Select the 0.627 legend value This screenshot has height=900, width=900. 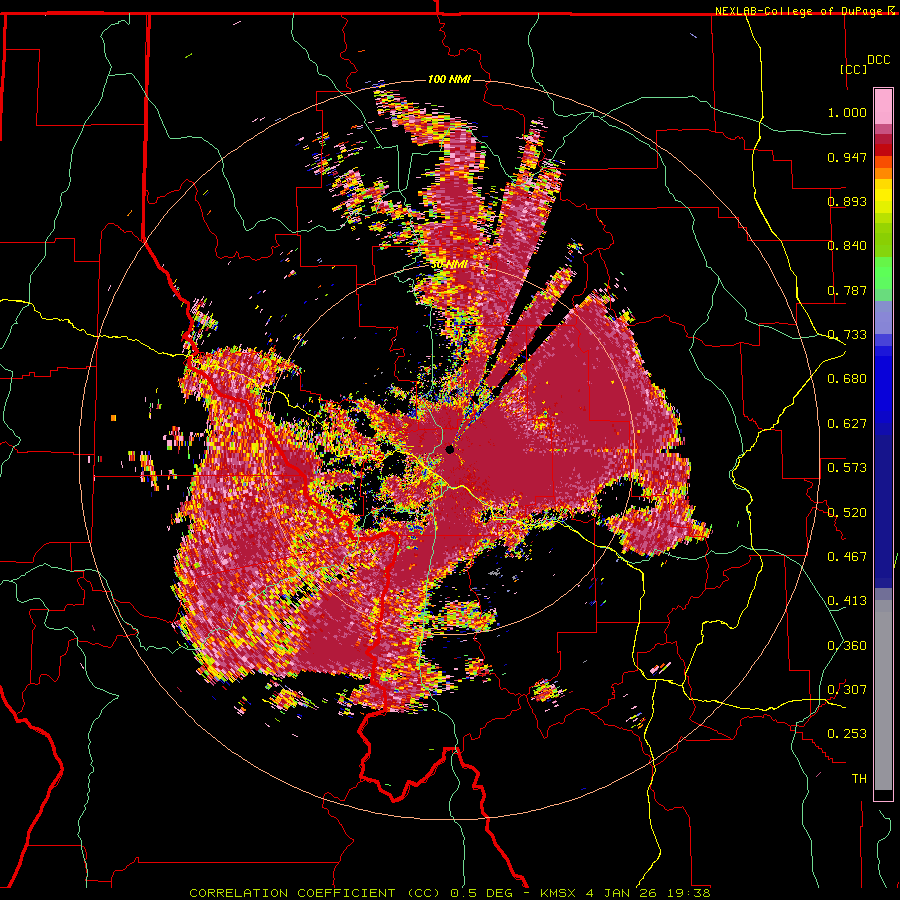[x=847, y=424]
